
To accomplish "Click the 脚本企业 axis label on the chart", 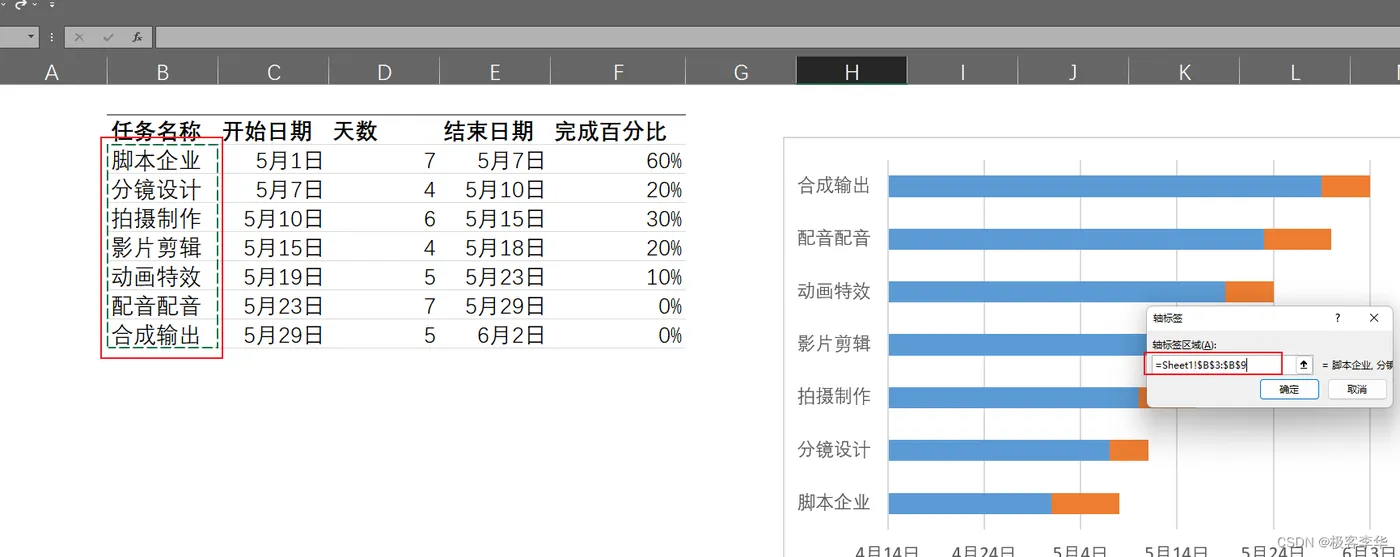I will pos(834,502).
